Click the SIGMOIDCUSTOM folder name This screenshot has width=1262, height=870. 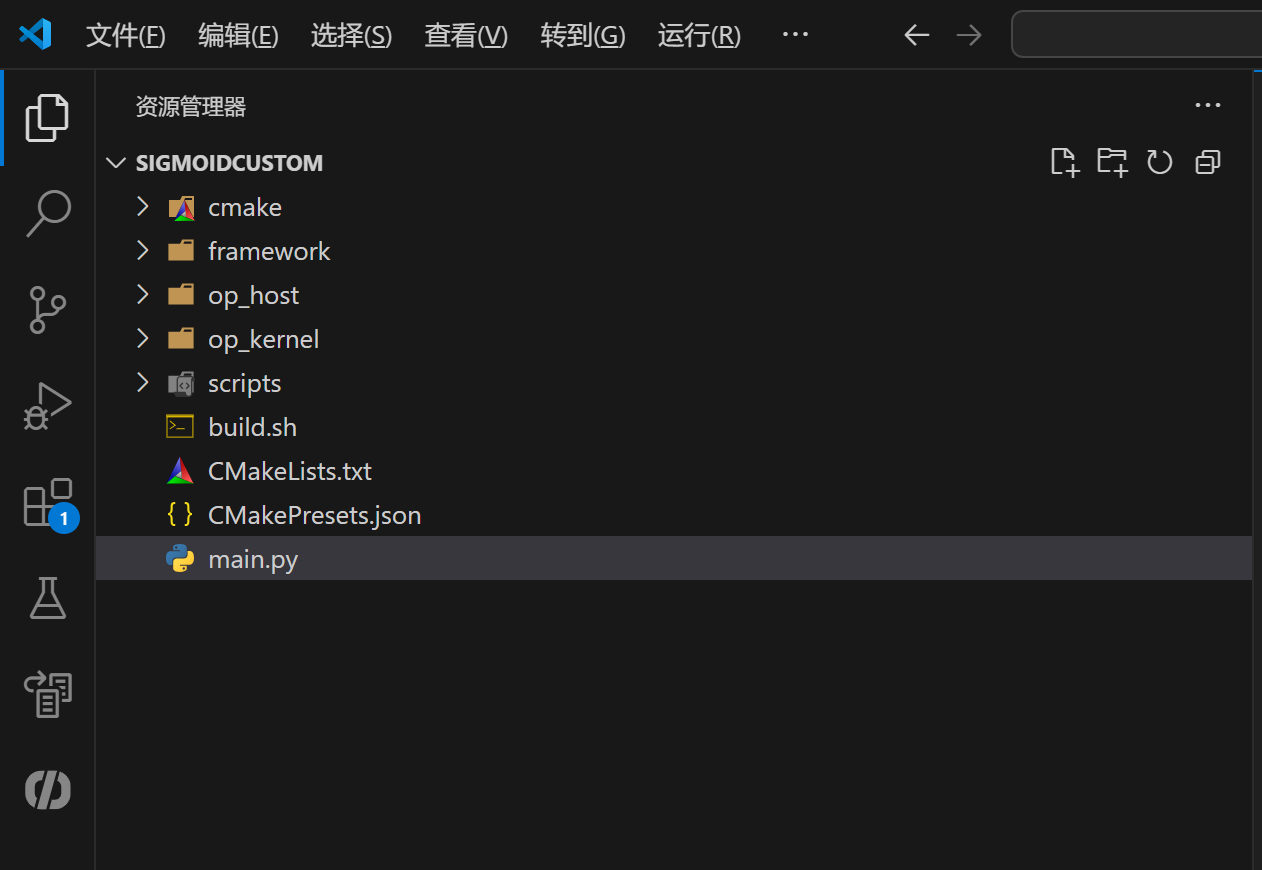[230, 163]
